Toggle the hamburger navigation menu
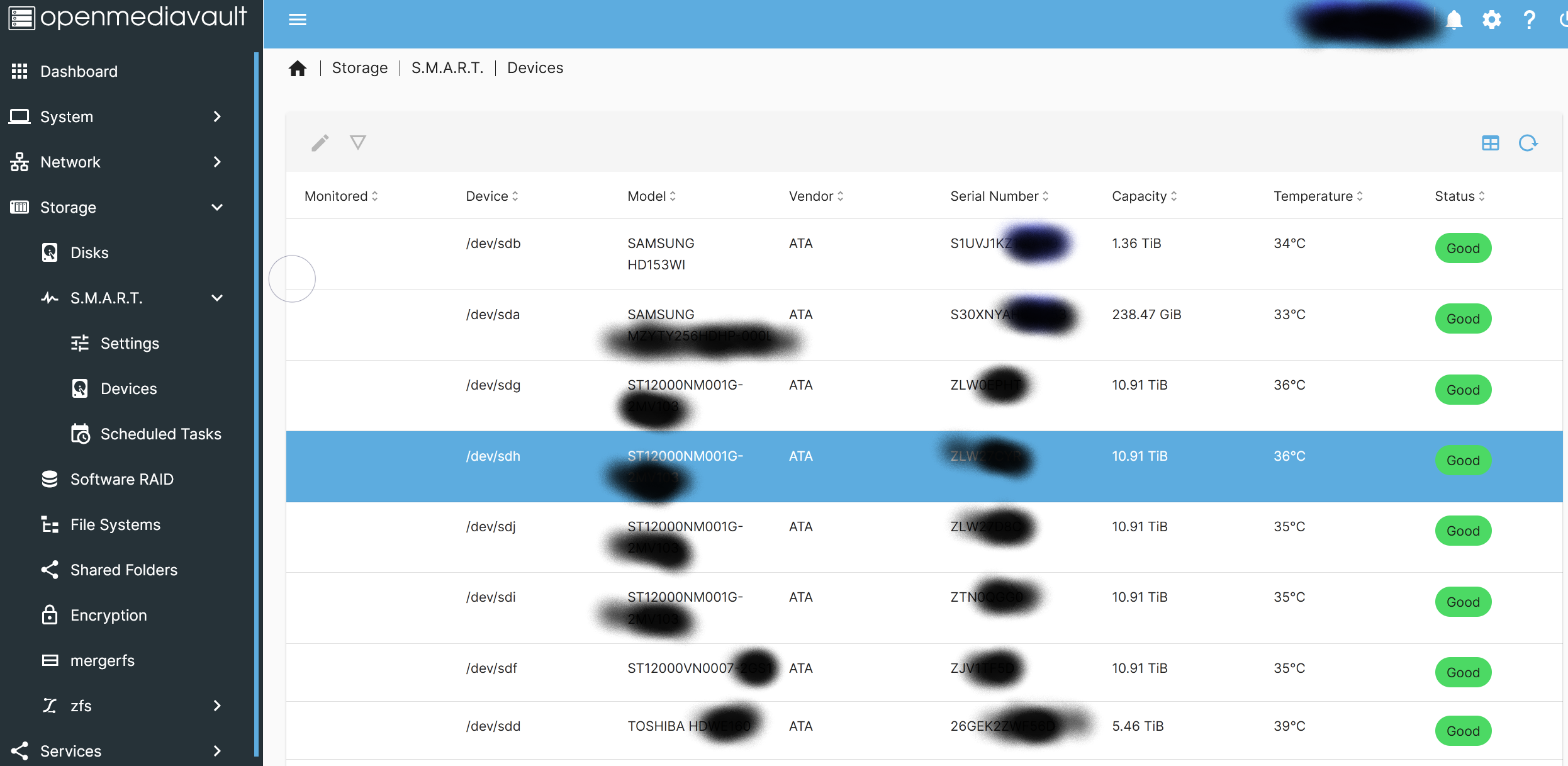 298,20
